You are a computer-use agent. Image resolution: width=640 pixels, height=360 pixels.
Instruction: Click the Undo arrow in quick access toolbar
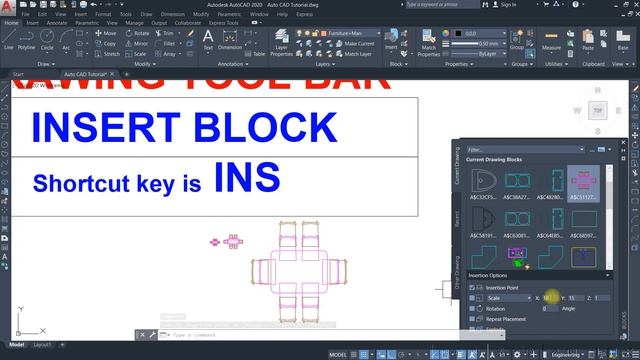94,4
